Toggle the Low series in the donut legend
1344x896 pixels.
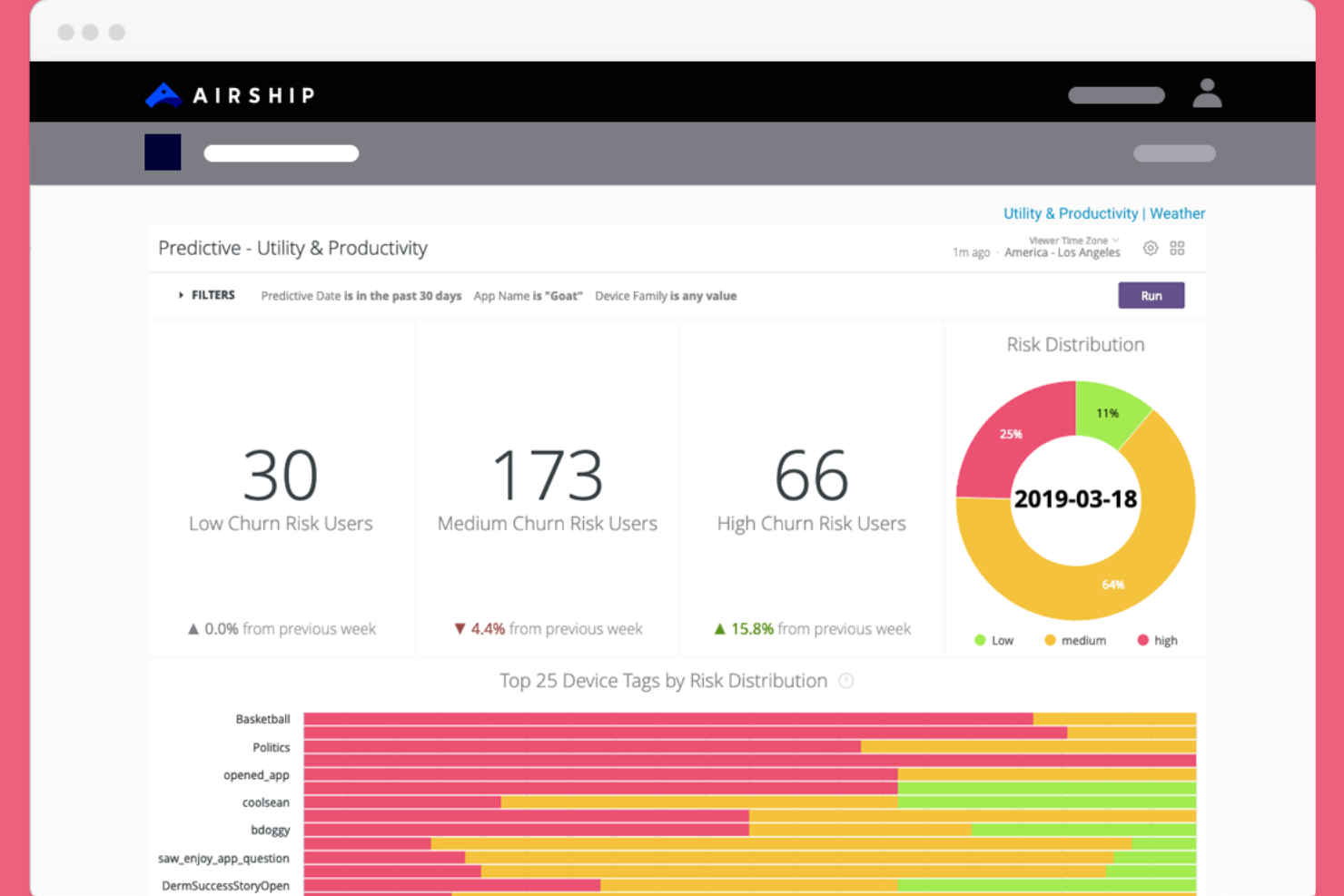pyautogui.click(x=994, y=640)
